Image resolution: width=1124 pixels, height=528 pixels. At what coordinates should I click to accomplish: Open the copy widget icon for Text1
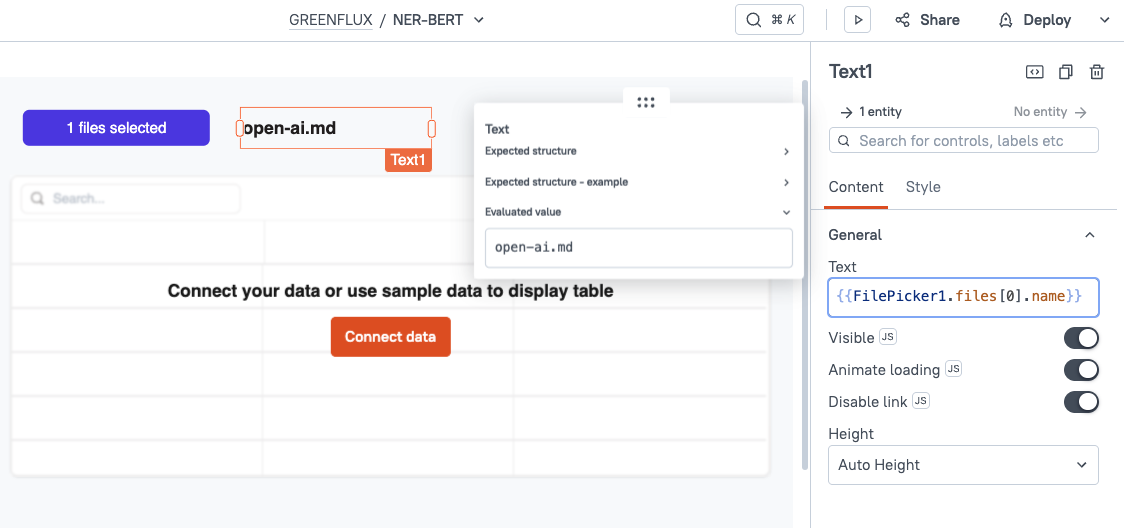pyautogui.click(x=1066, y=72)
